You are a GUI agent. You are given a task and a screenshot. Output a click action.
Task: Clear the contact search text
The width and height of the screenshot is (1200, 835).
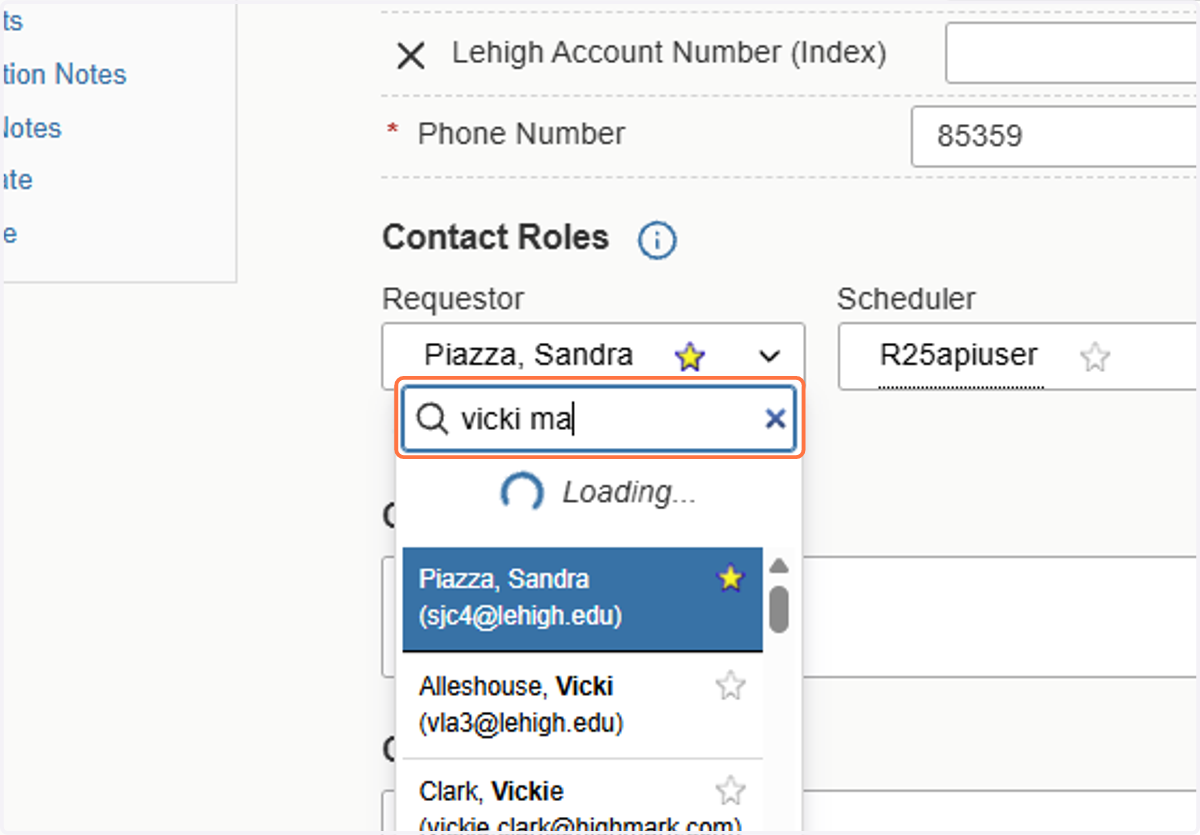[774, 419]
